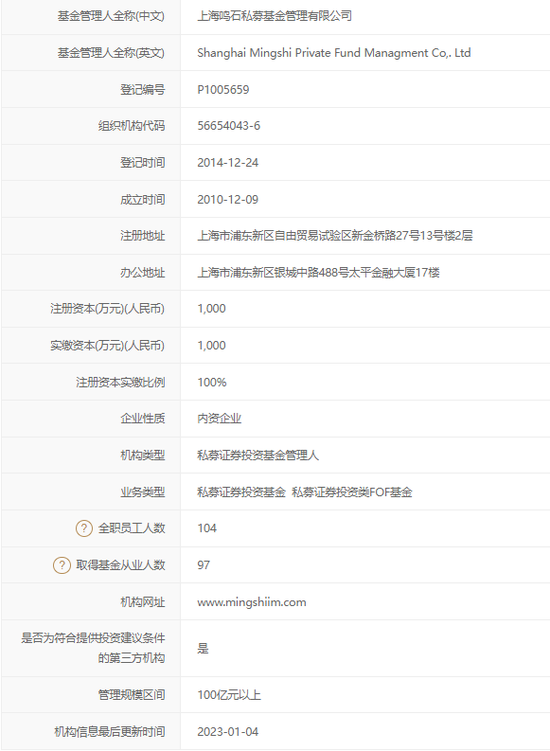Screen dimensions: 550x751
Task: Select registration number P1005659
Action: point(223,90)
